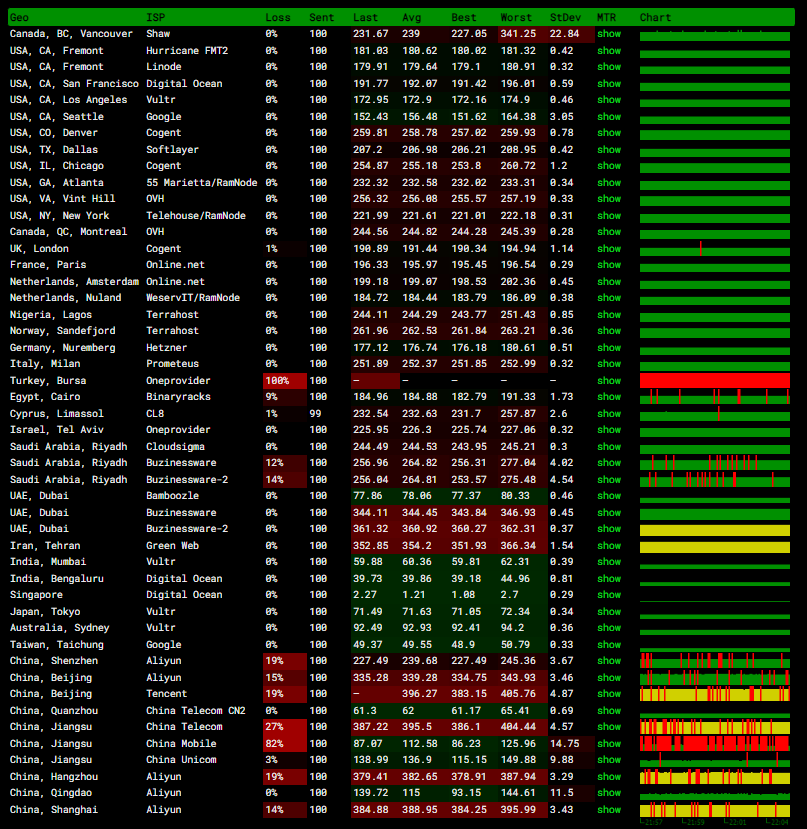Click the Best column header
807x829 pixels.
coord(464,17)
